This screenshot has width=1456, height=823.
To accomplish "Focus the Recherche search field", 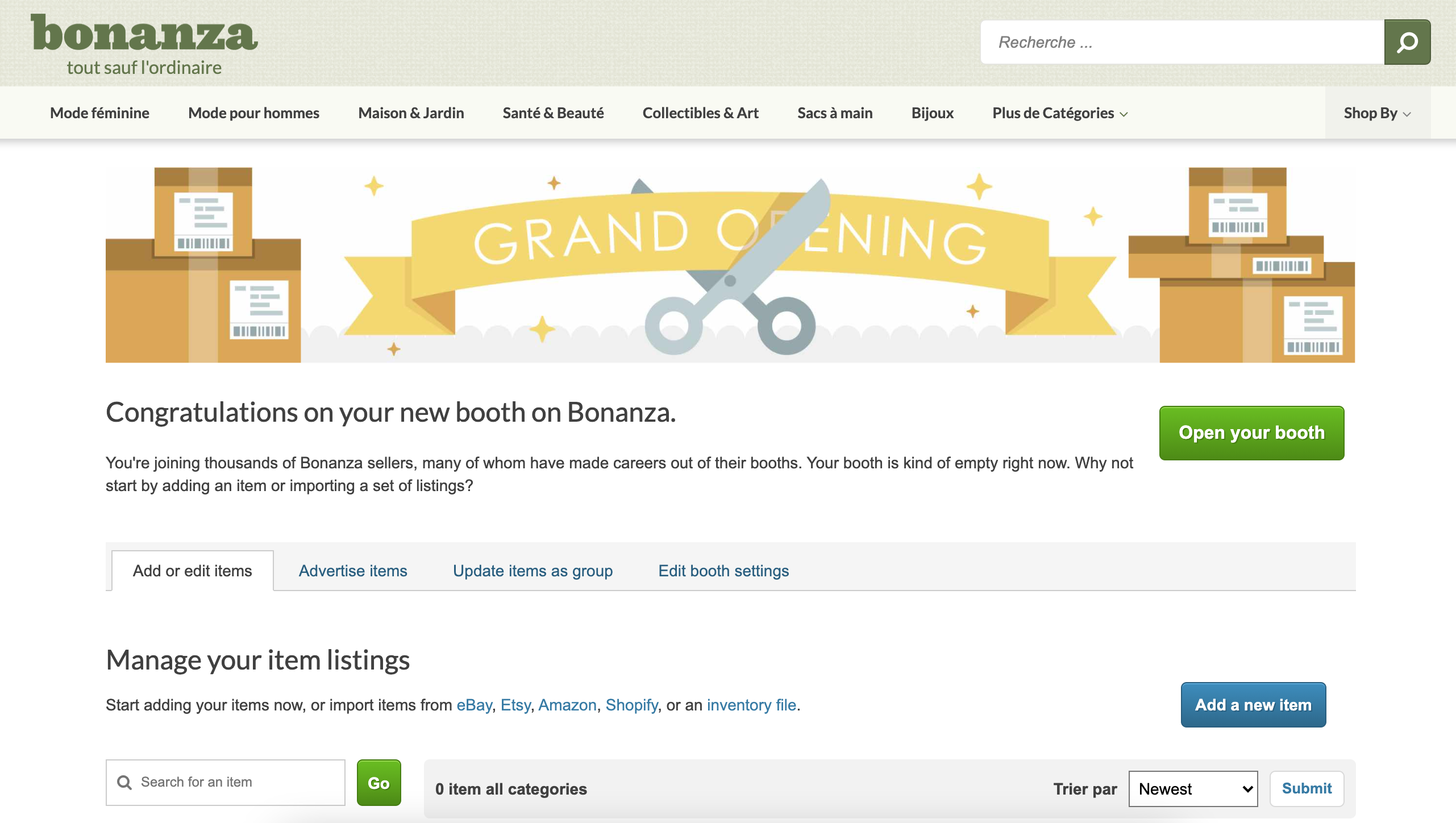I will tap(1182, 42).
